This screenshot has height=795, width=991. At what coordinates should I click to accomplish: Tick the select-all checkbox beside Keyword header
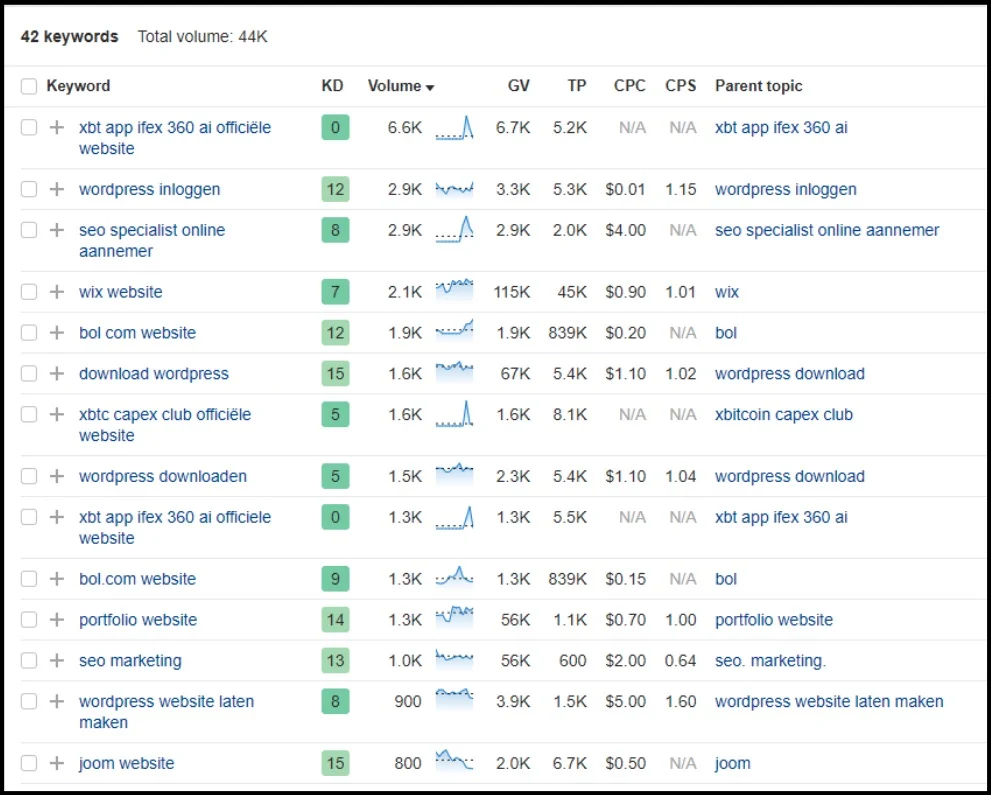click(29, 86)
